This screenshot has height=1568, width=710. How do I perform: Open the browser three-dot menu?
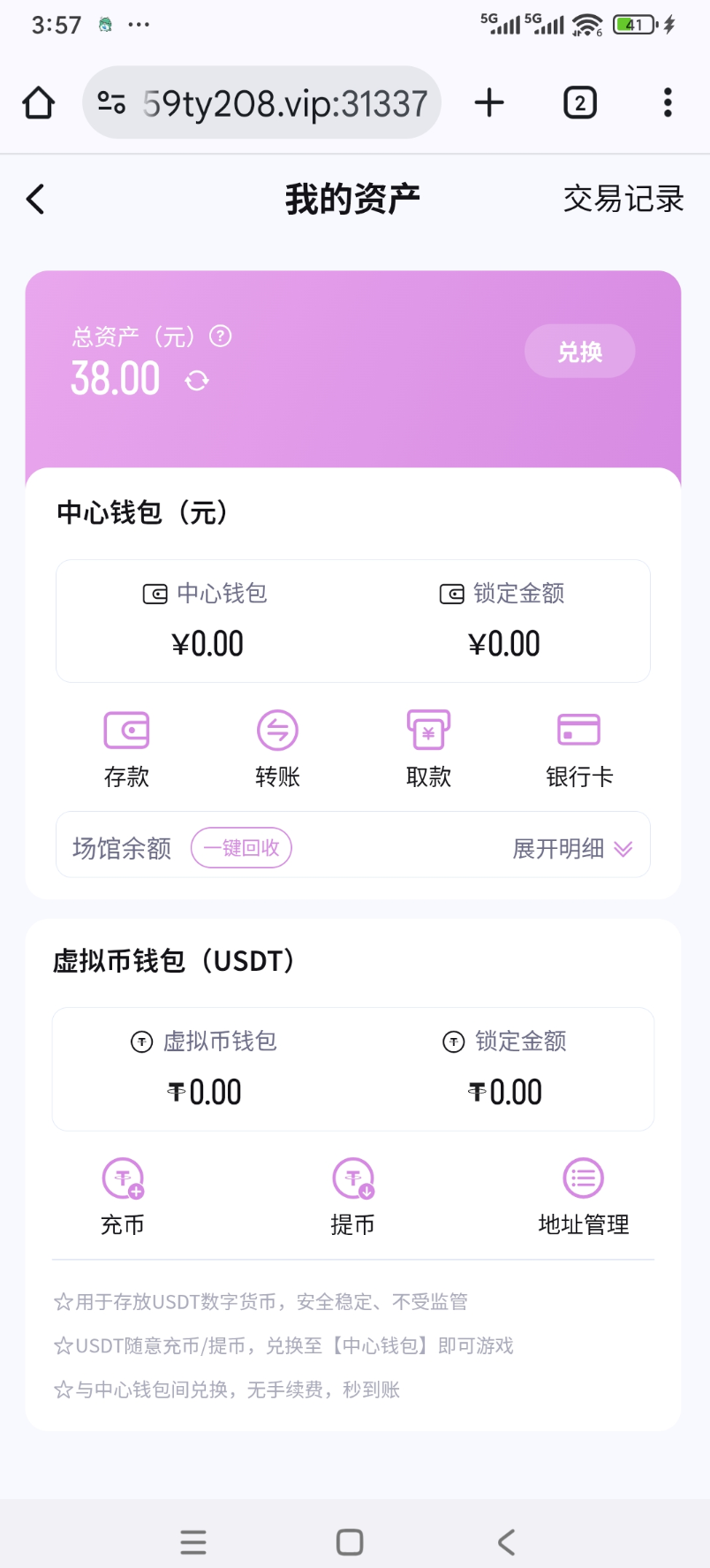tap(668, 102)
